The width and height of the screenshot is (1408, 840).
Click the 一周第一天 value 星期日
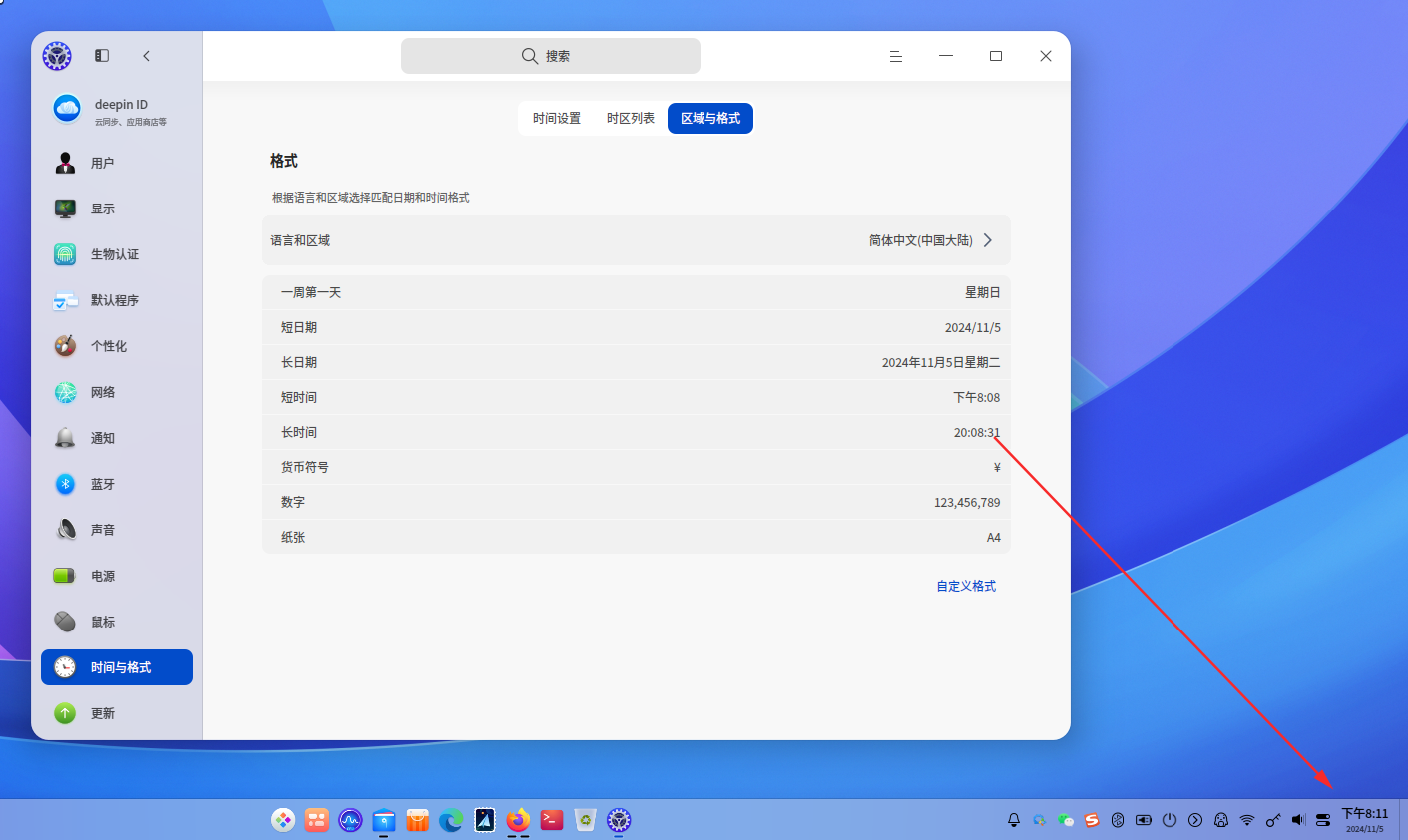[x=983, y=292]
